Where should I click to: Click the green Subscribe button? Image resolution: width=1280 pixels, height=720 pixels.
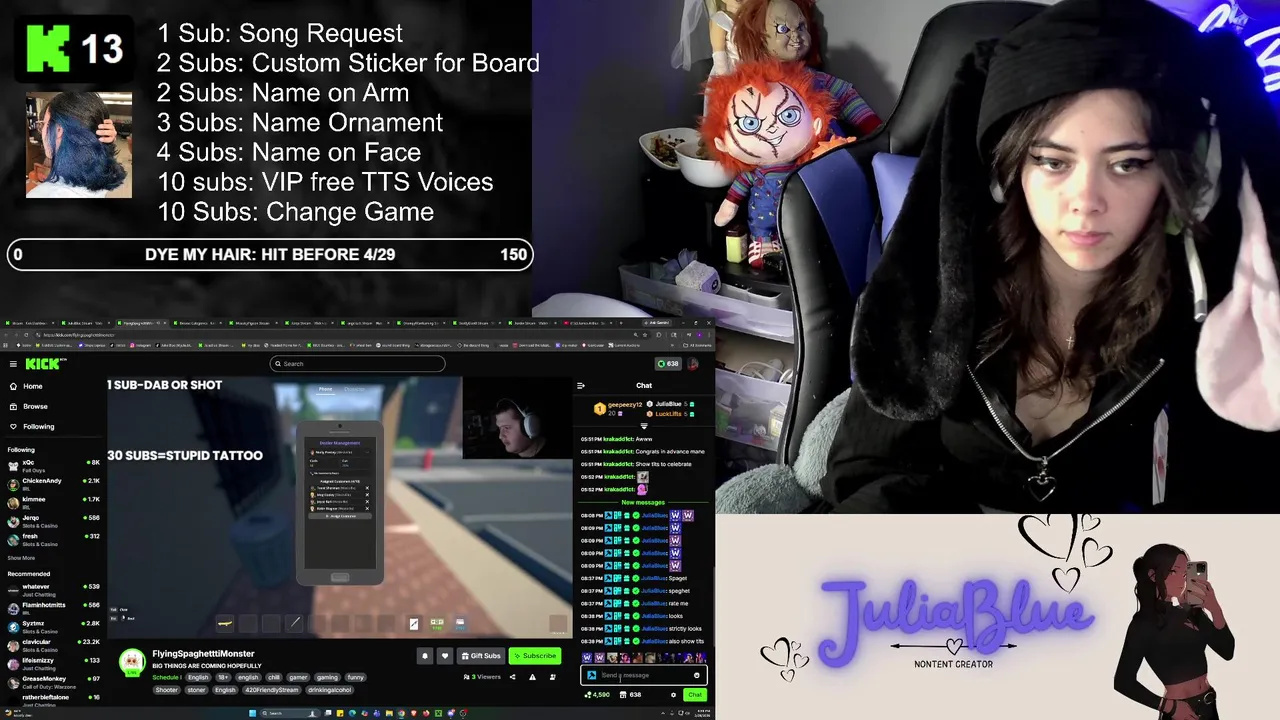click(535, 656)
